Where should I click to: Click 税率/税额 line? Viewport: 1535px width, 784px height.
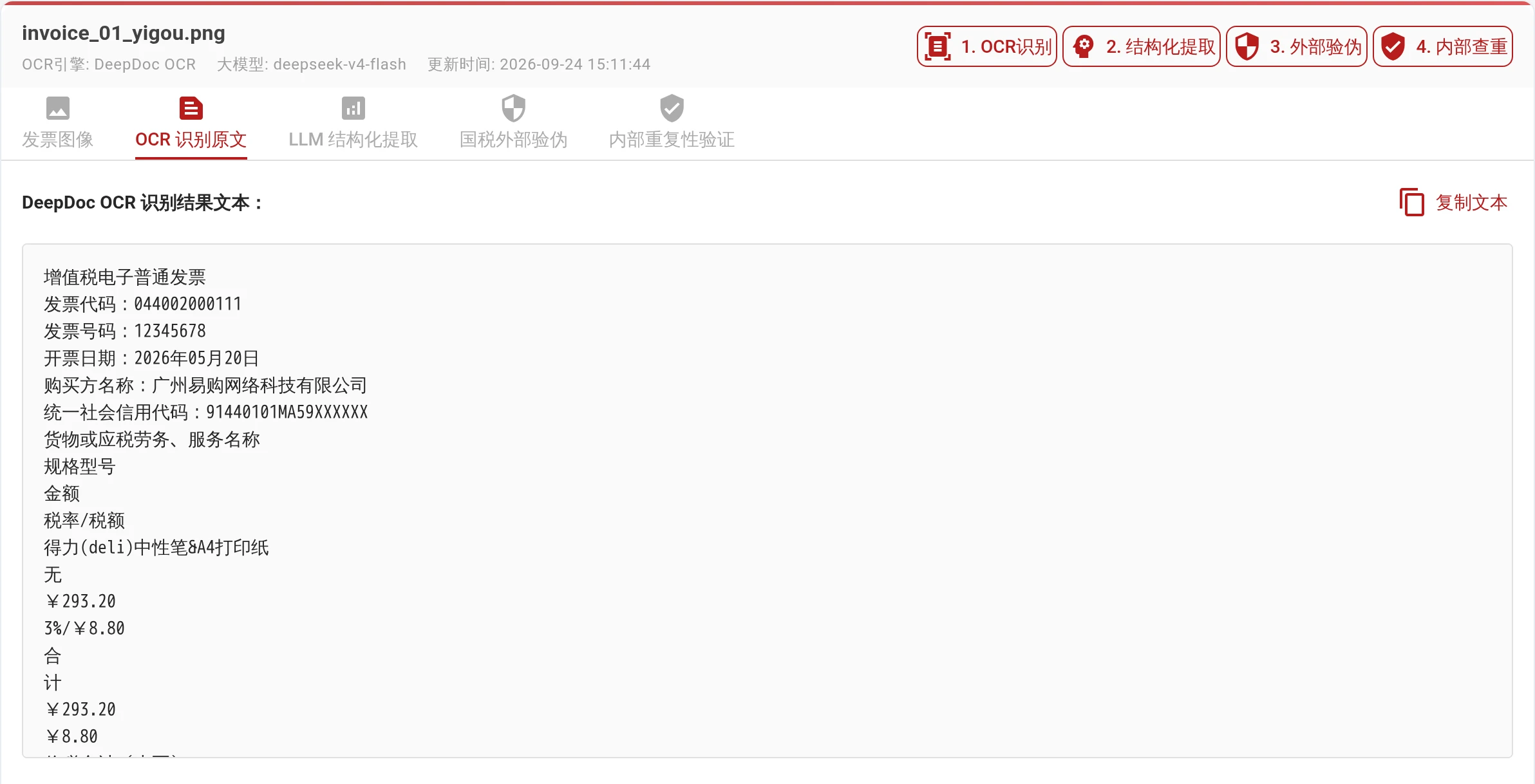(x=84, y=521)
